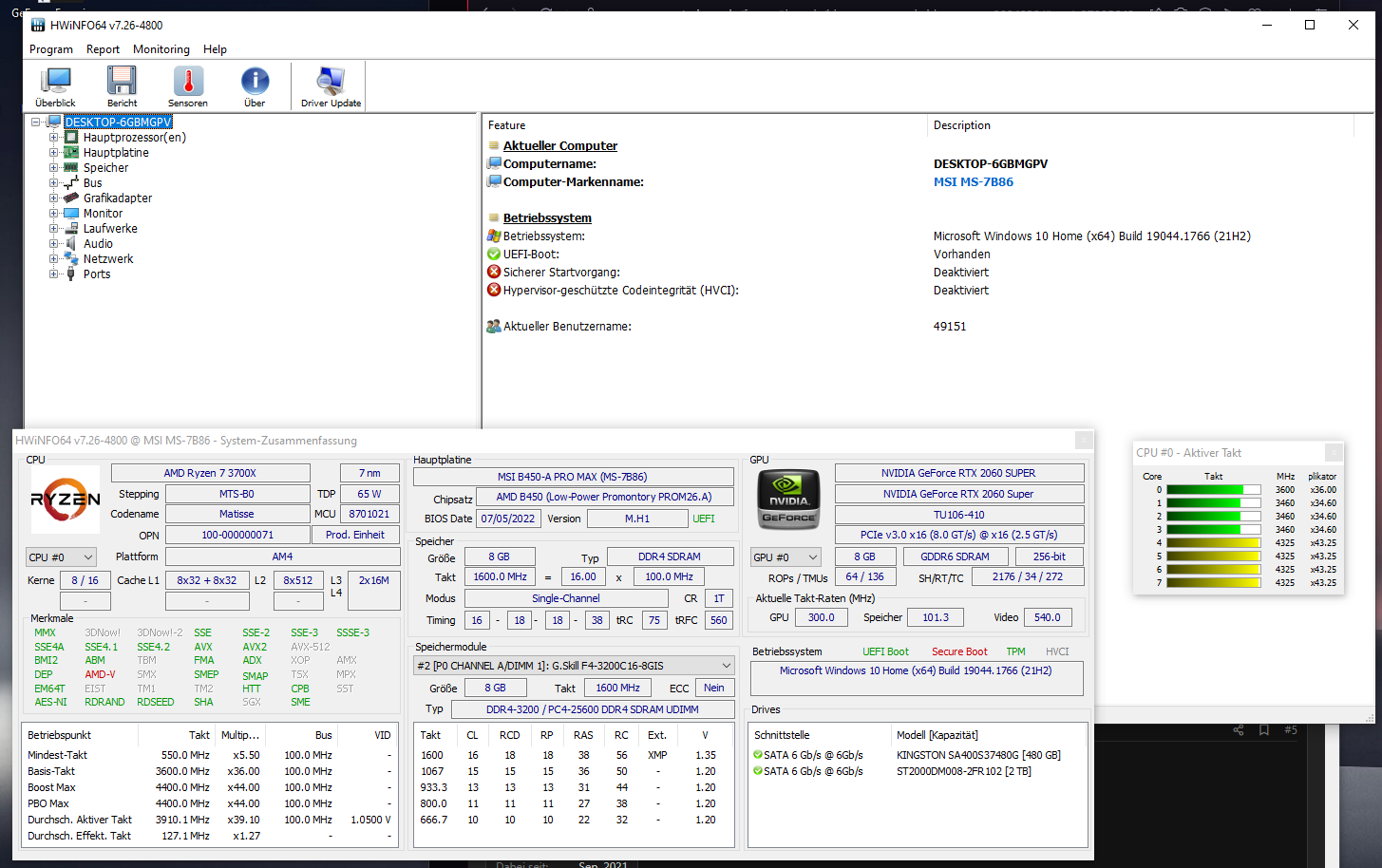Launch Driver Update toolbar icon
Image resolution: width=1382 pixels, height=868 pixels.
click(331, 82)
